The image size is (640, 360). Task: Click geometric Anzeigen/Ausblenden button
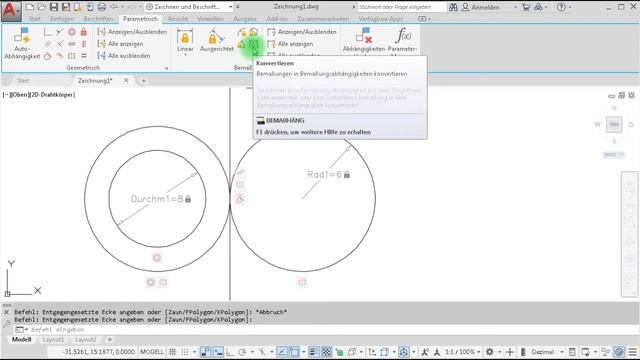(132, 32)
